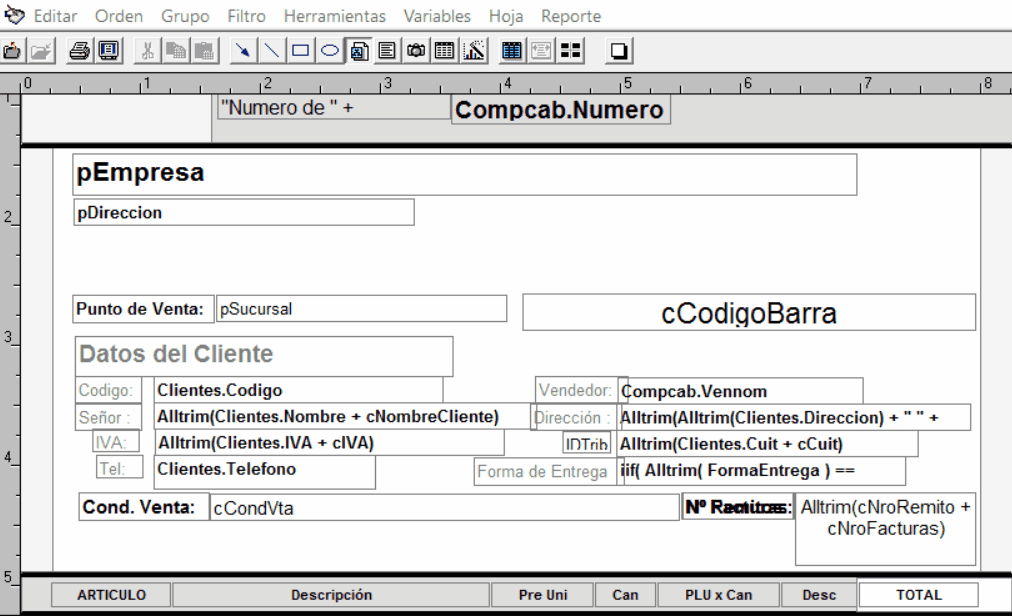Click the scissors cut icon

click(148, 50)
